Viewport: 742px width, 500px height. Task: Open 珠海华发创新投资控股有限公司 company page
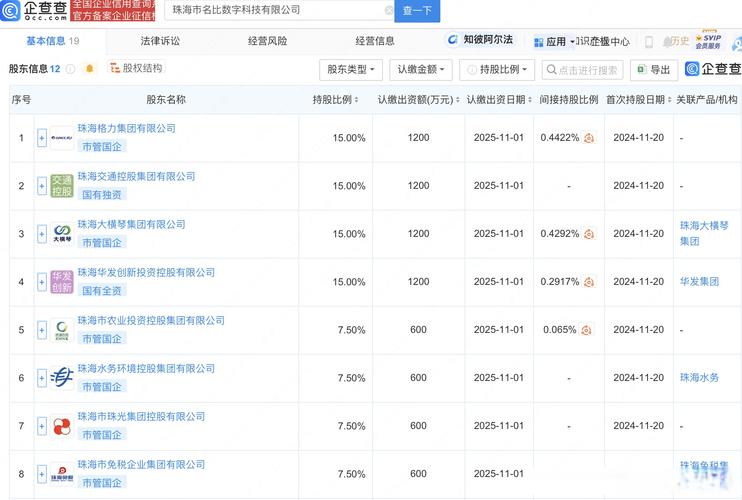pyautogui.click(x=146, y=272)
